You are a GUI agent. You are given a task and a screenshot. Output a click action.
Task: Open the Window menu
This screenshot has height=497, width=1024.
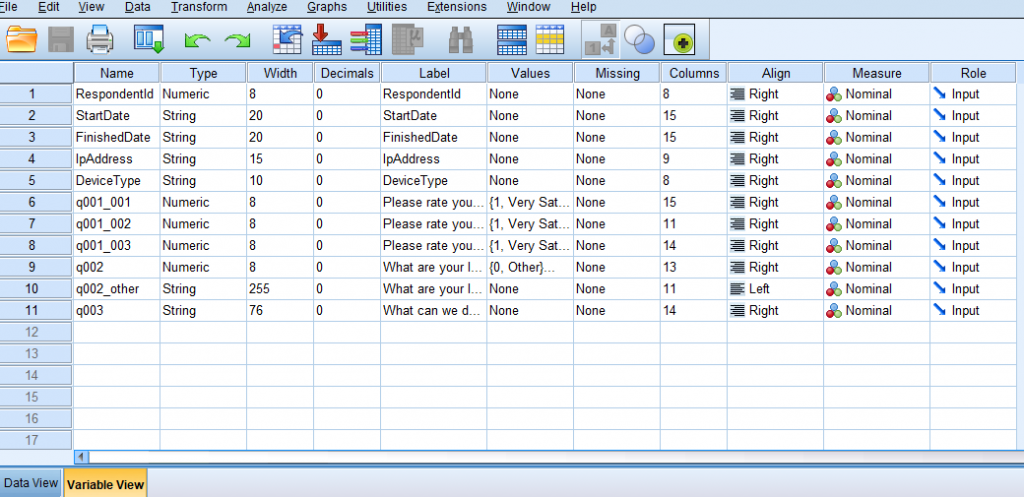click(x=528, y=7)
